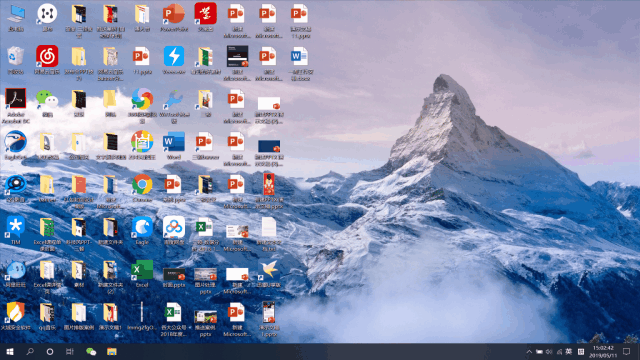
Task: Open the taskbar clock and calendar
Action: point(603,352)
